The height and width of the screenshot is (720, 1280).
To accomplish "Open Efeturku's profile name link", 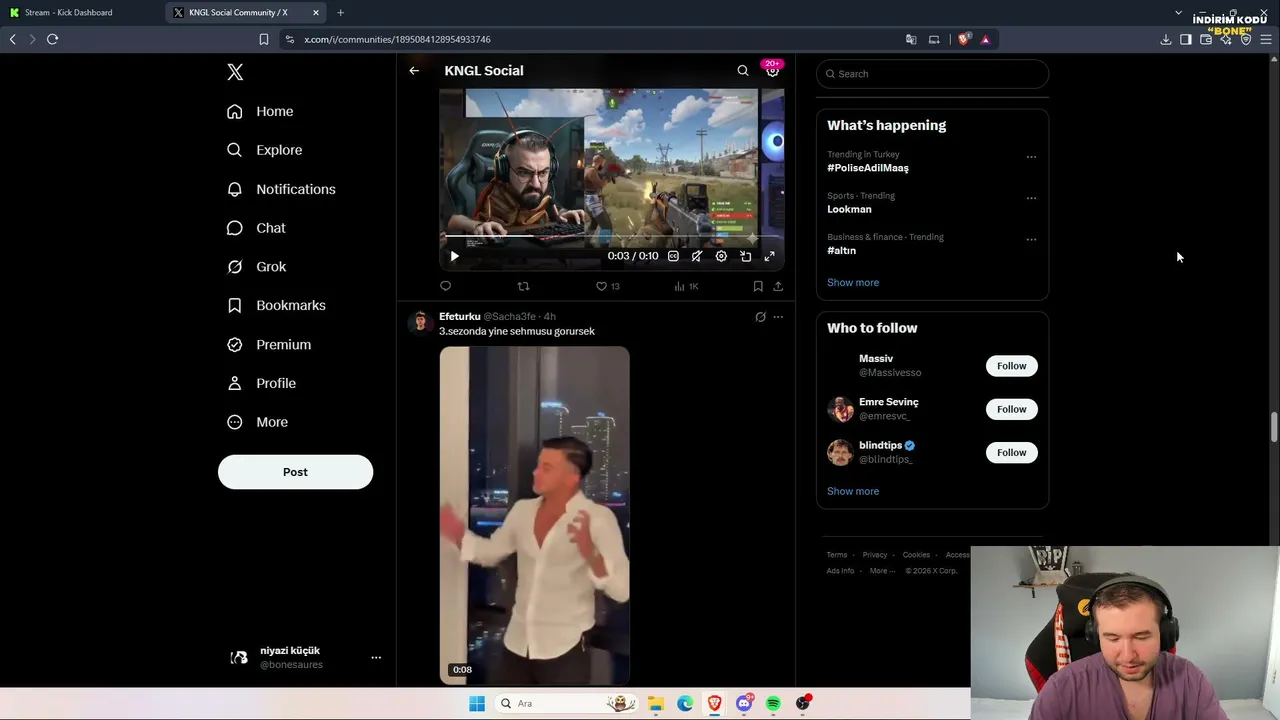I will coord(460,316).
